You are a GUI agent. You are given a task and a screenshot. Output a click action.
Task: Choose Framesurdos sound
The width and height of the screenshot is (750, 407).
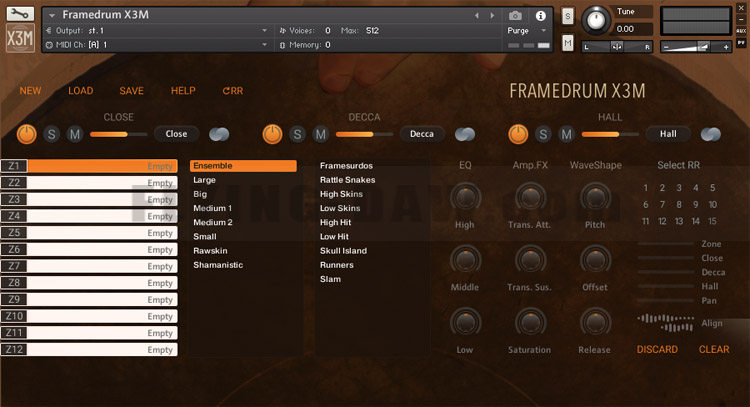tap(346, 166)
